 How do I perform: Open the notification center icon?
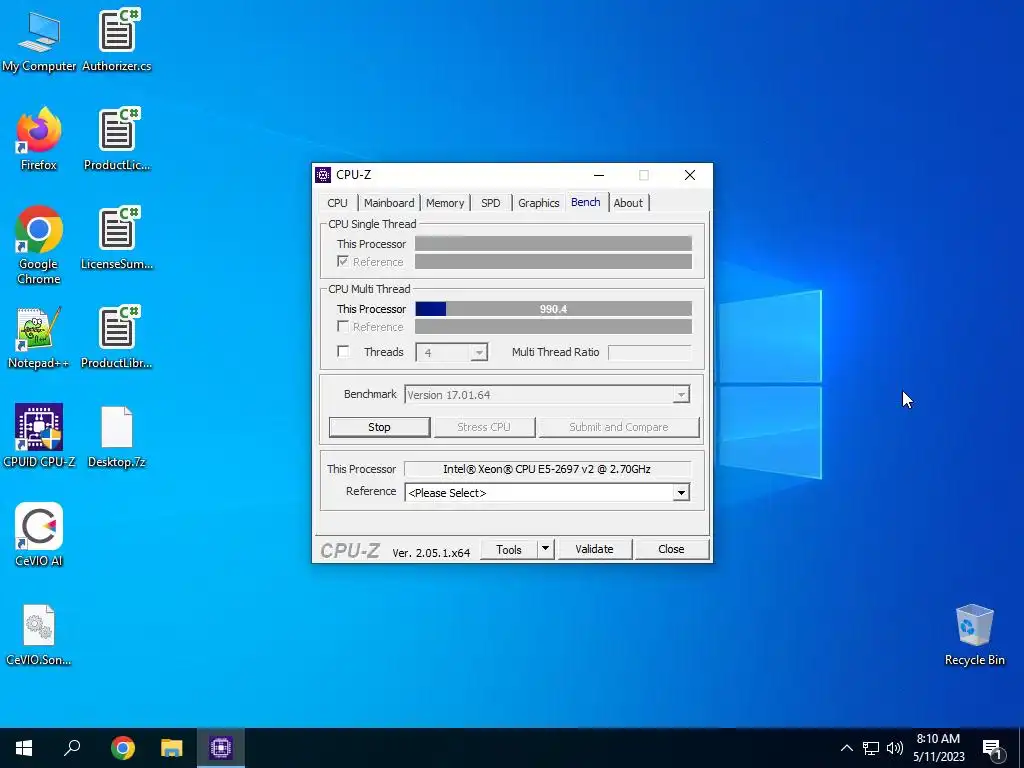coord(993,749)
